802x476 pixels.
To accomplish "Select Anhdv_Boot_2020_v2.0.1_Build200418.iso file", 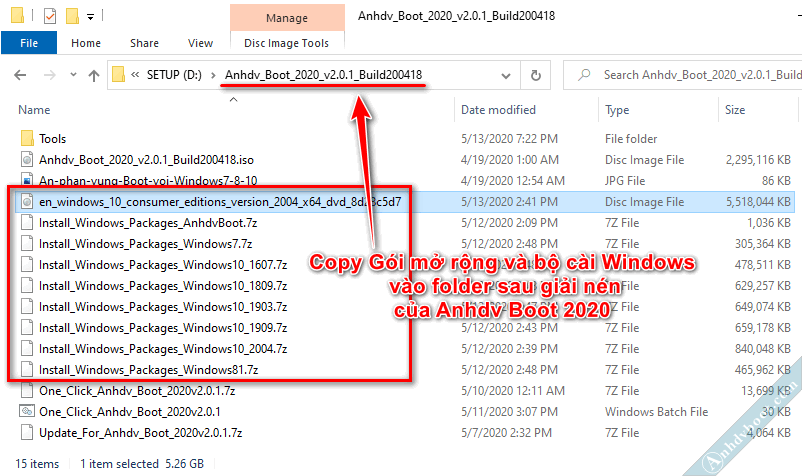I will pos(146,160).
